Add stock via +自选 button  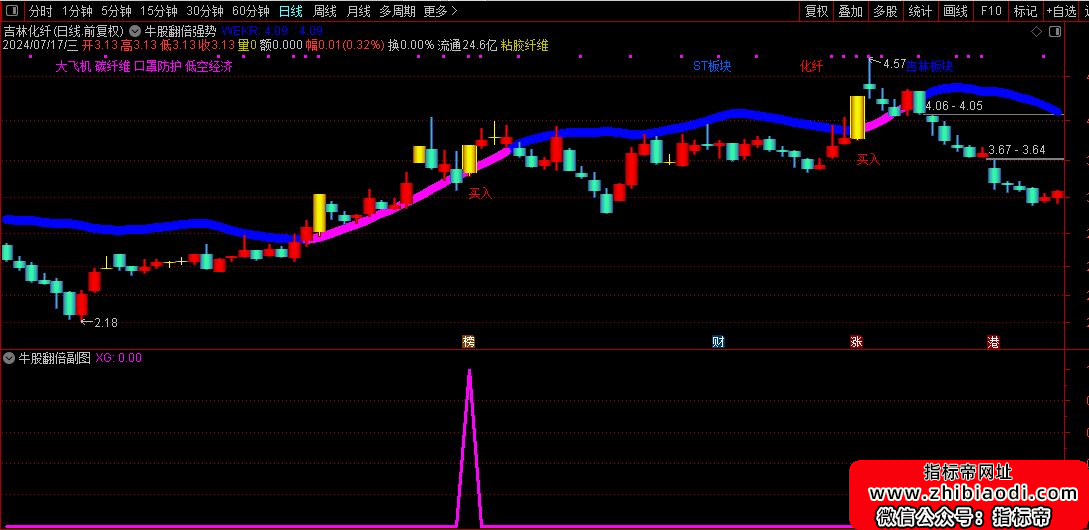[1060, 11]
